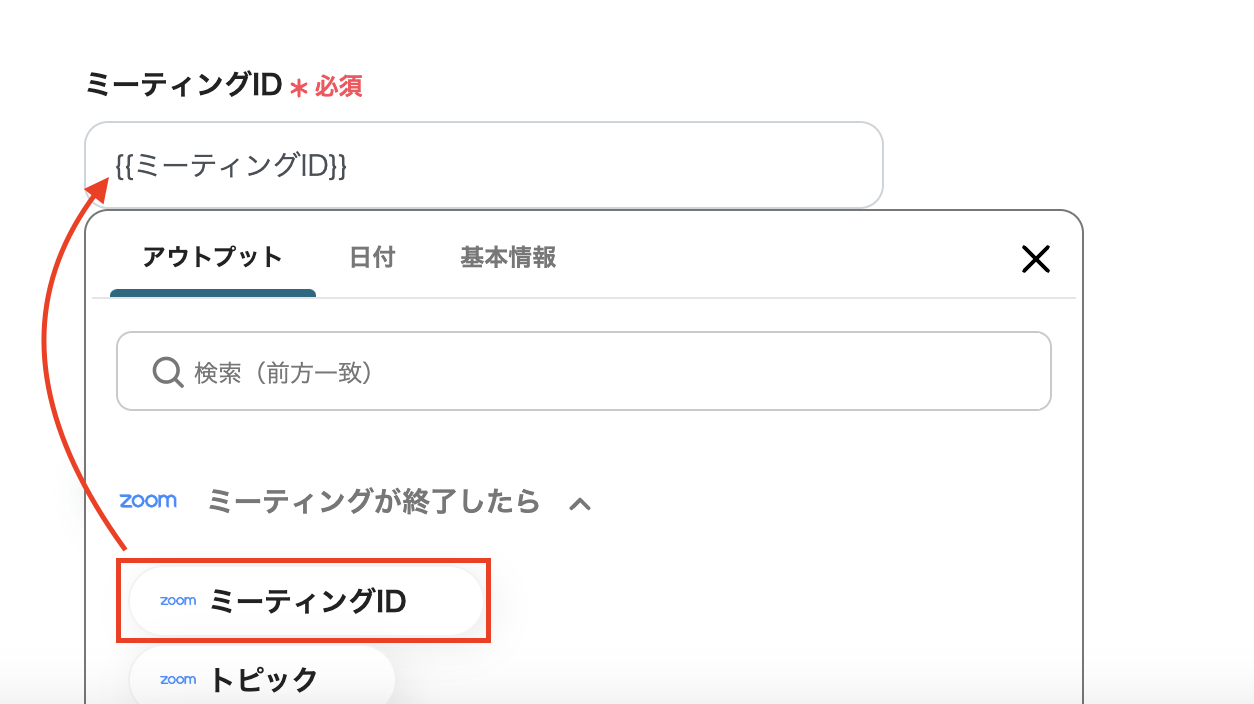
Task: Choose the トピック output chip
Action: 263,680
